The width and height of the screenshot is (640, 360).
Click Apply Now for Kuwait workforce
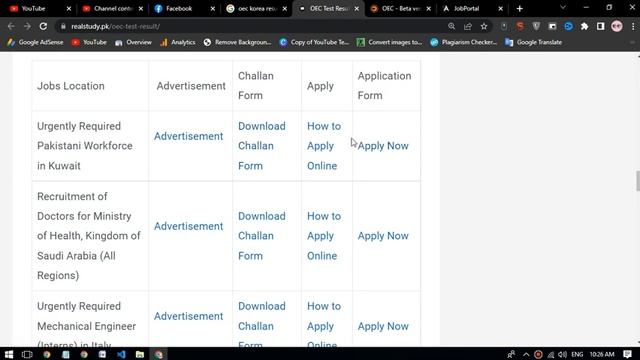tap(383, 146)
